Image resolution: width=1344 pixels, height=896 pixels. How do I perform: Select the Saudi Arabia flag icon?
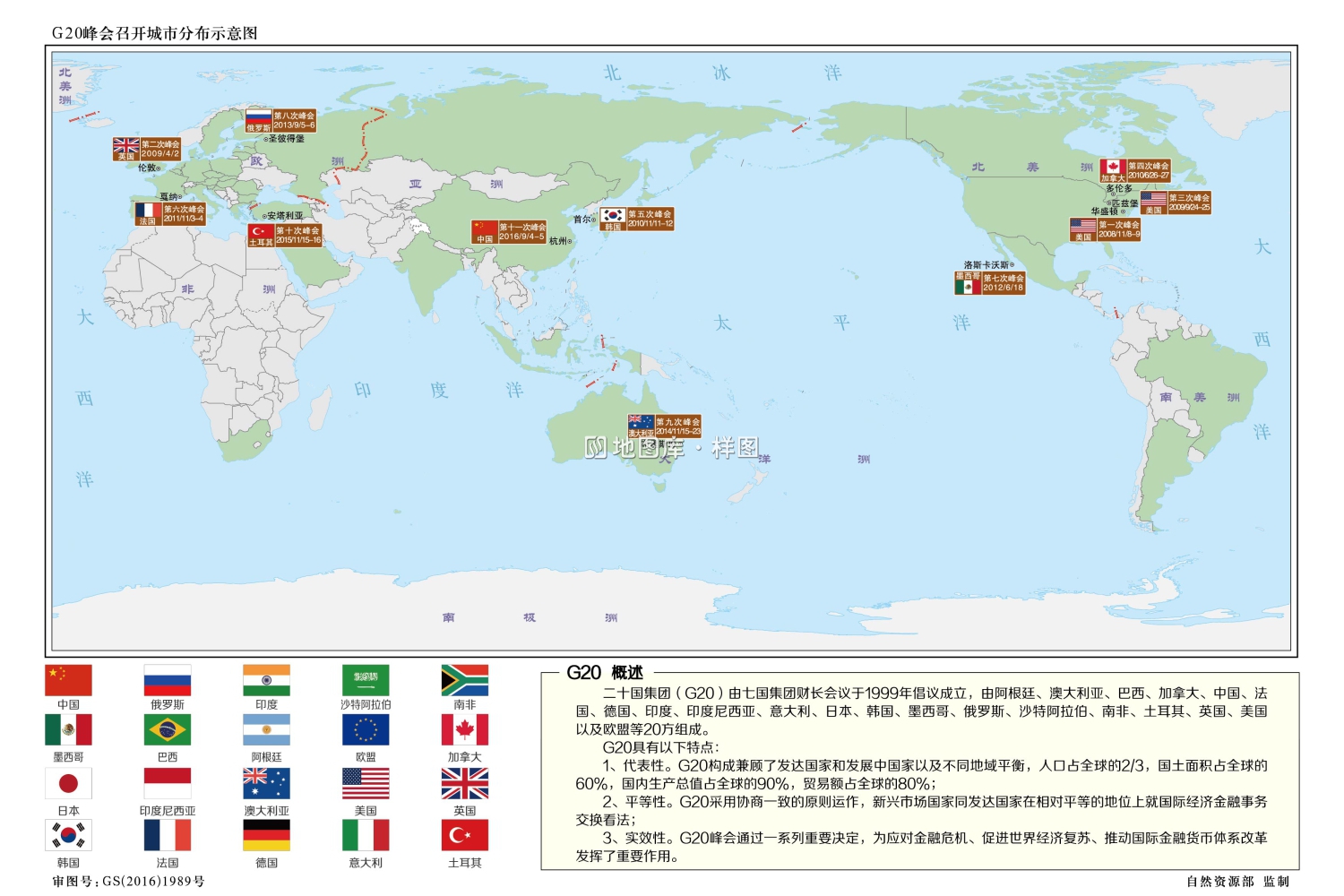click(x=365, y=681)
